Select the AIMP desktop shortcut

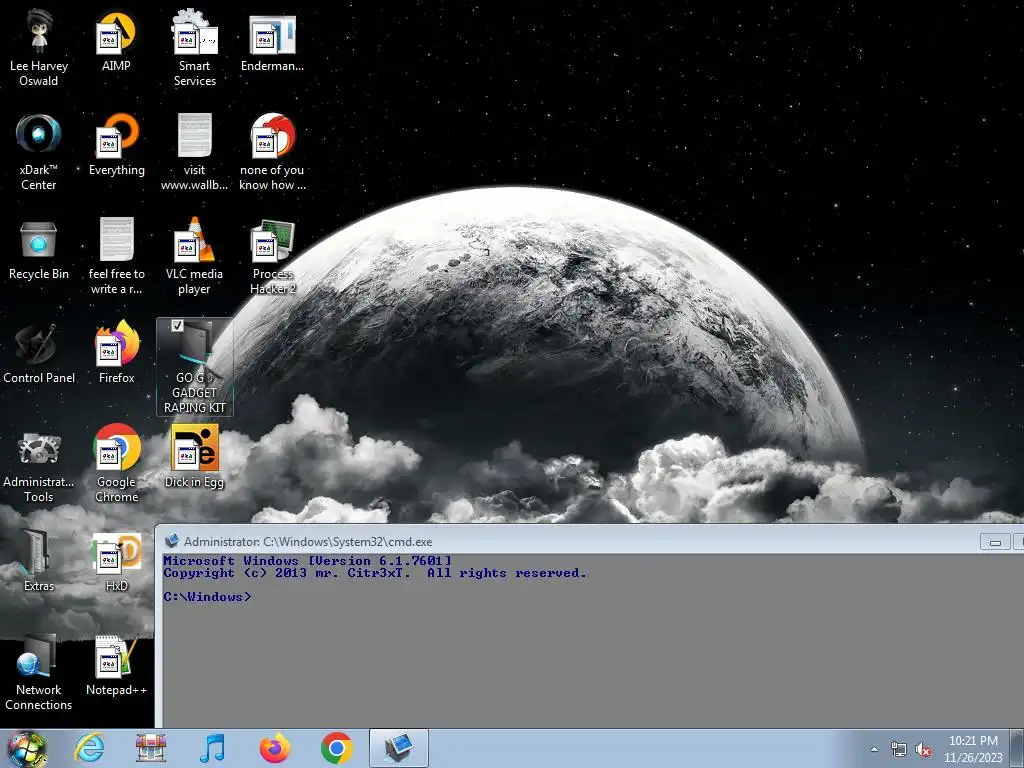[x=116, y=40]
